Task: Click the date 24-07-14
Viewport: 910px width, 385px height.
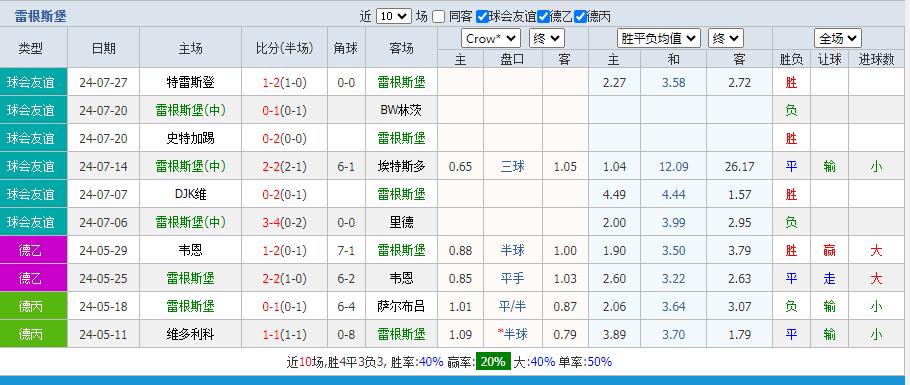Action: (103, 167)
